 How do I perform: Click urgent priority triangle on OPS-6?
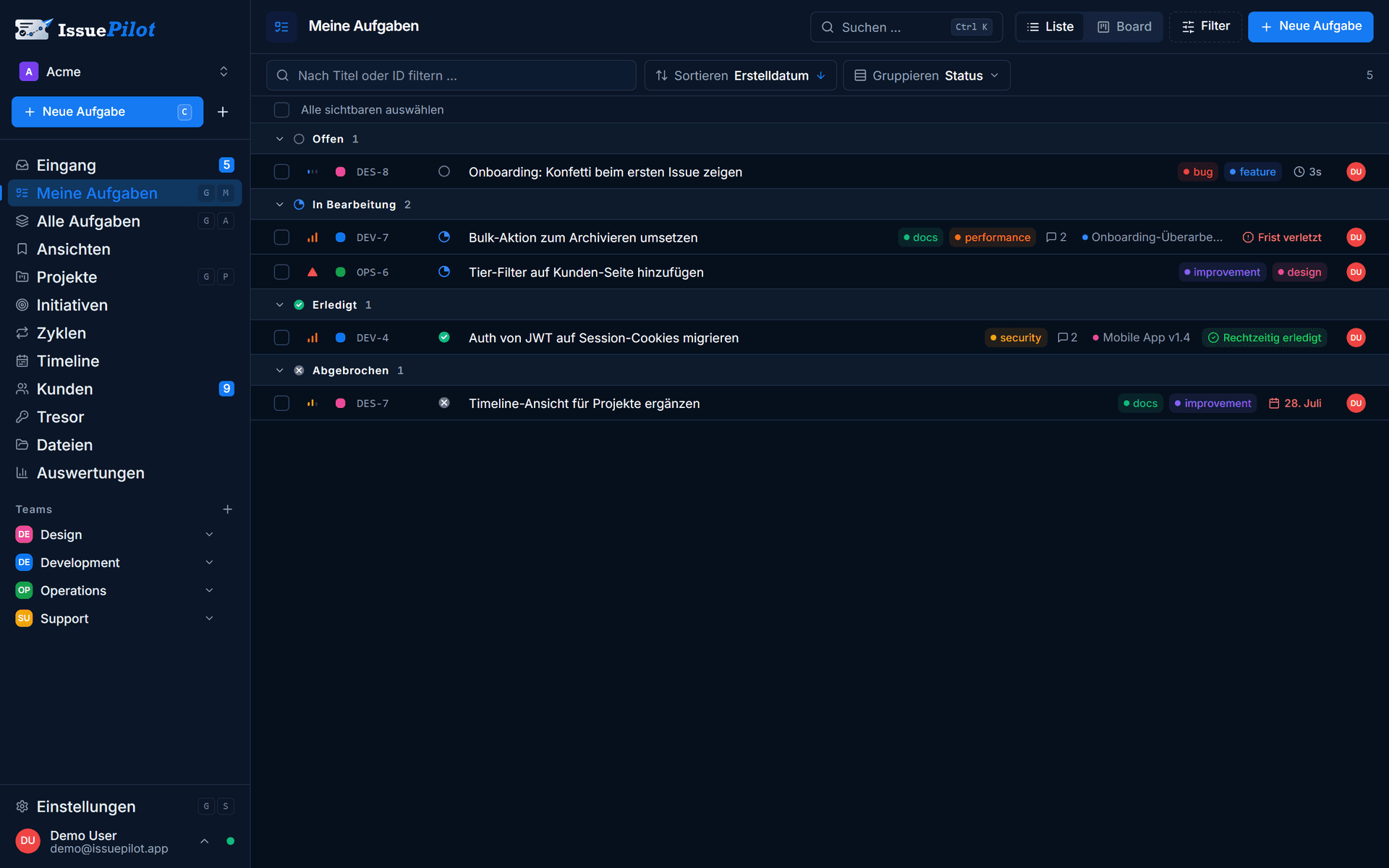(x=313, y=272)
